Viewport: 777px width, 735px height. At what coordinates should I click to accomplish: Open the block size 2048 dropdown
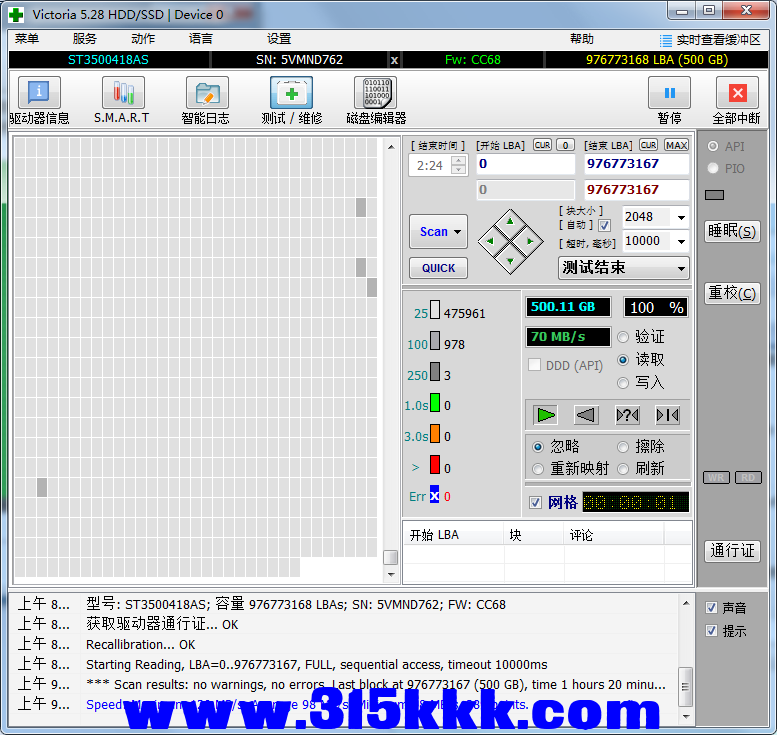[681, 218]
